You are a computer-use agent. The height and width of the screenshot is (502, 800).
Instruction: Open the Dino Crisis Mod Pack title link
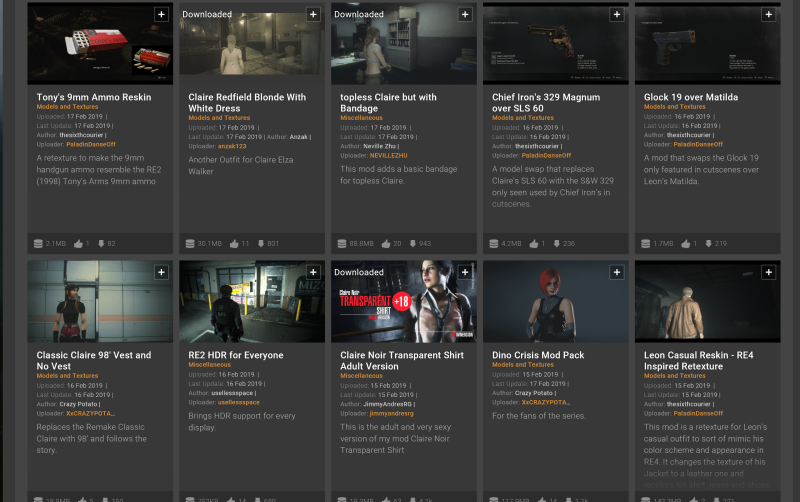pyautogui.click(x=538, y=355)
